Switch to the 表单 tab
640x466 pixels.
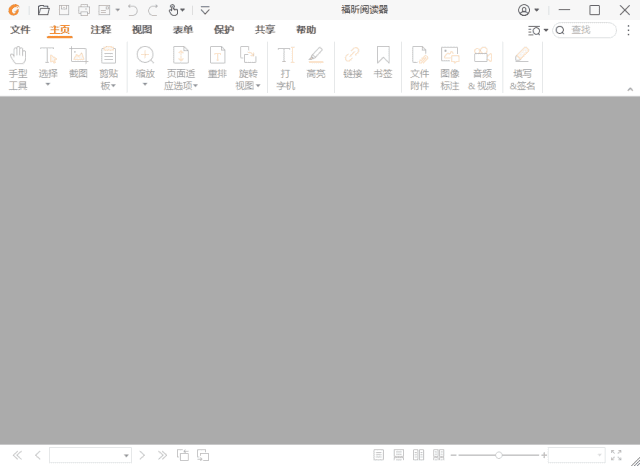coord(183,30)
